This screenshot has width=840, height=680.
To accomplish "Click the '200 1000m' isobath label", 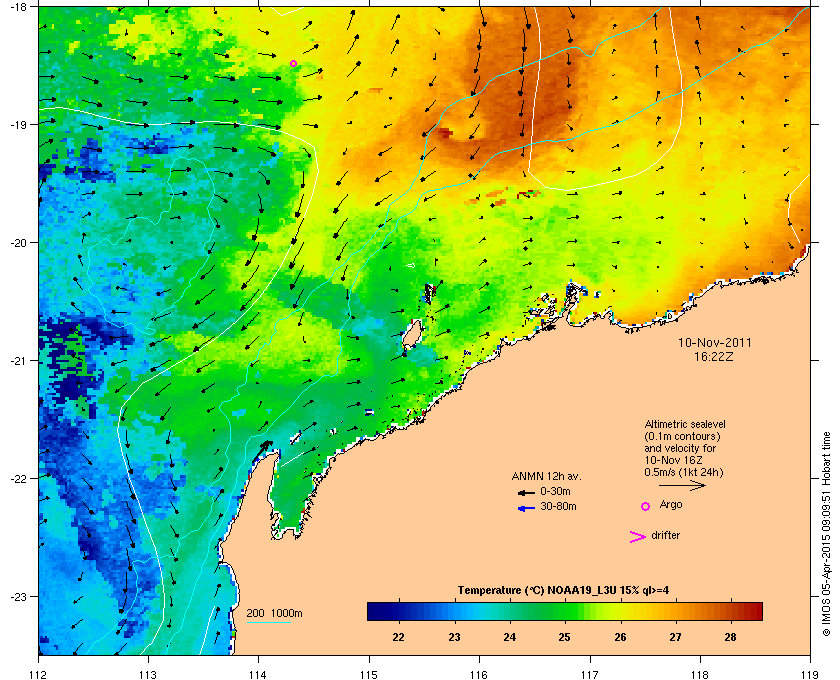I will point(274,614).
